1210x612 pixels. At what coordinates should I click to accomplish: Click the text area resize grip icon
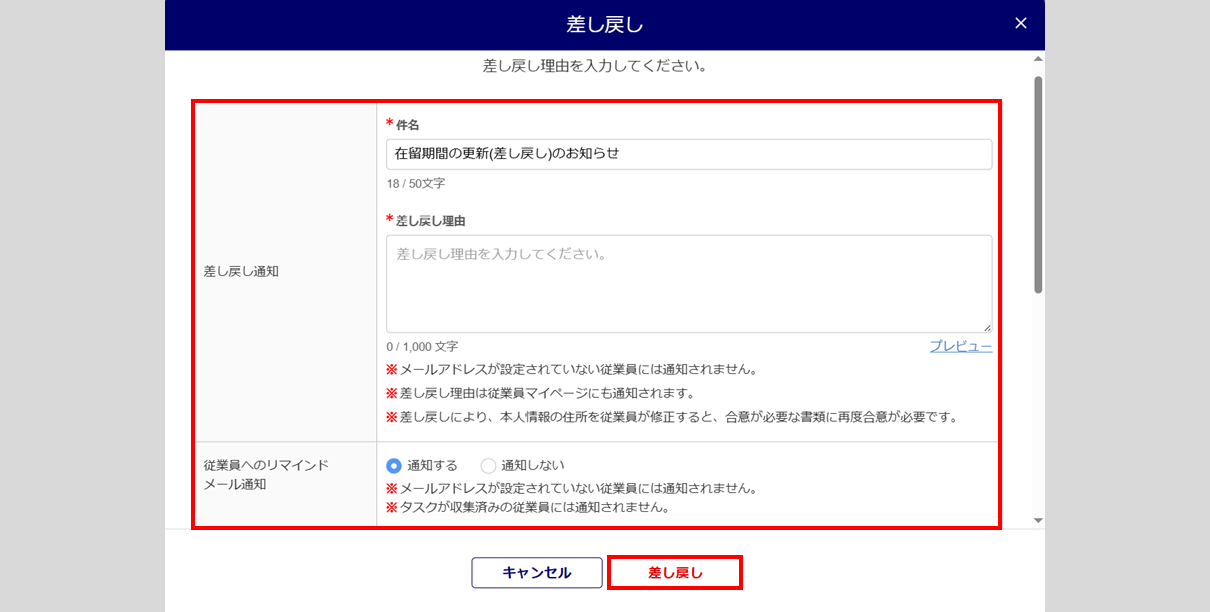tap(986, 327)
